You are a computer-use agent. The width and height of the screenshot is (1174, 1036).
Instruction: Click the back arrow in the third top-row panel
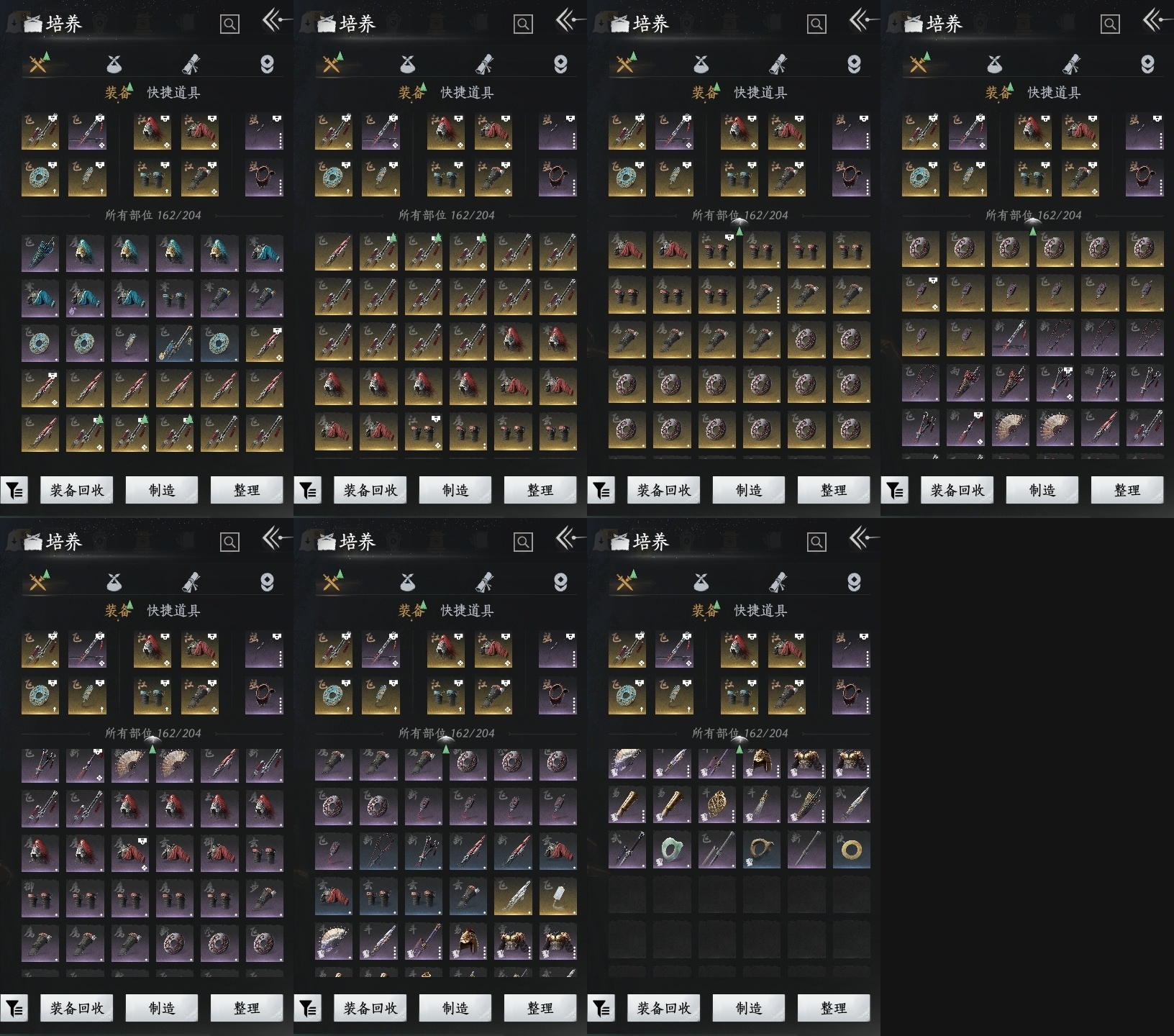(863, 20)
